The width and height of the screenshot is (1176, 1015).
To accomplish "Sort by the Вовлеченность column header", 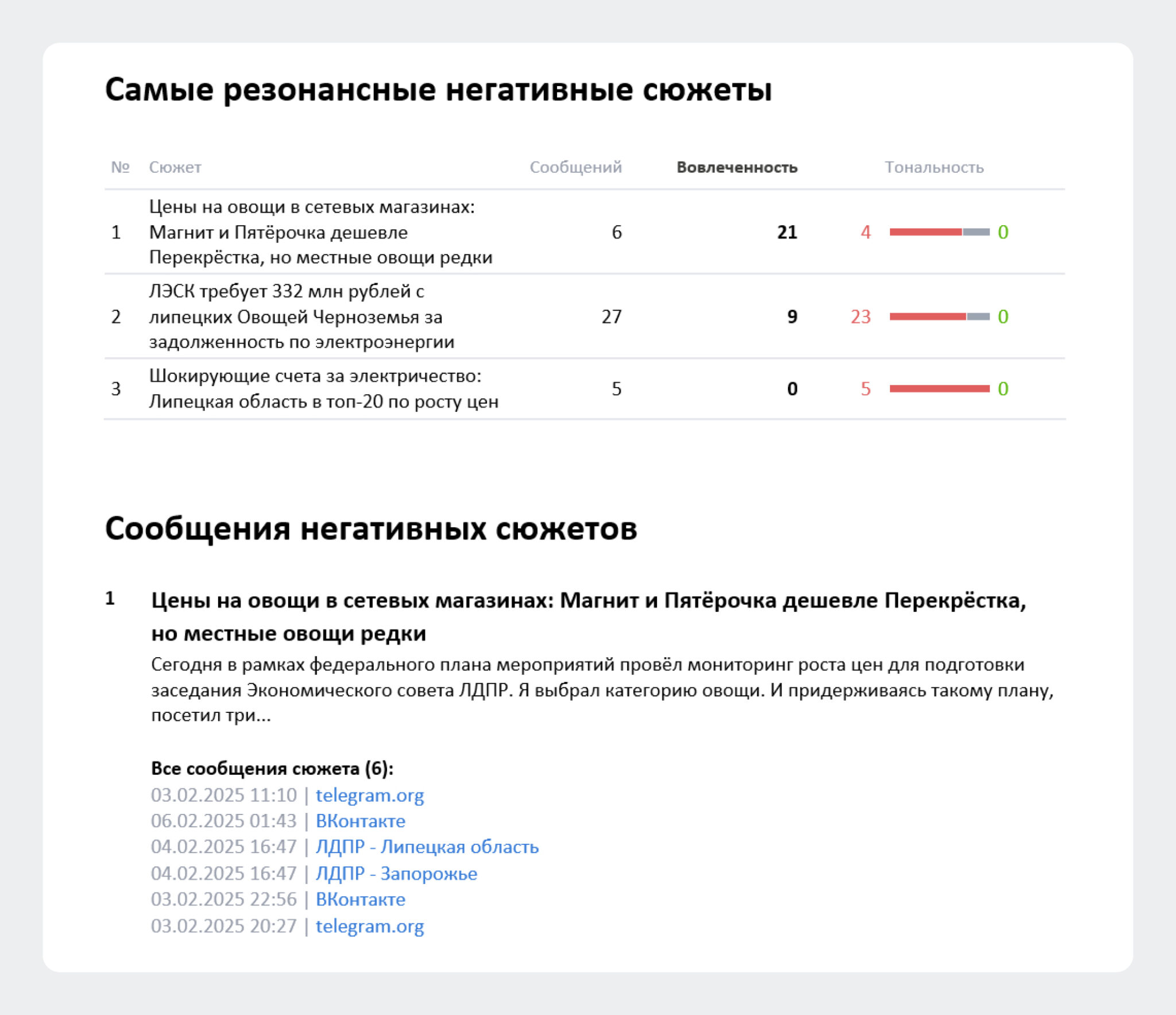I will tap(737, 167).
